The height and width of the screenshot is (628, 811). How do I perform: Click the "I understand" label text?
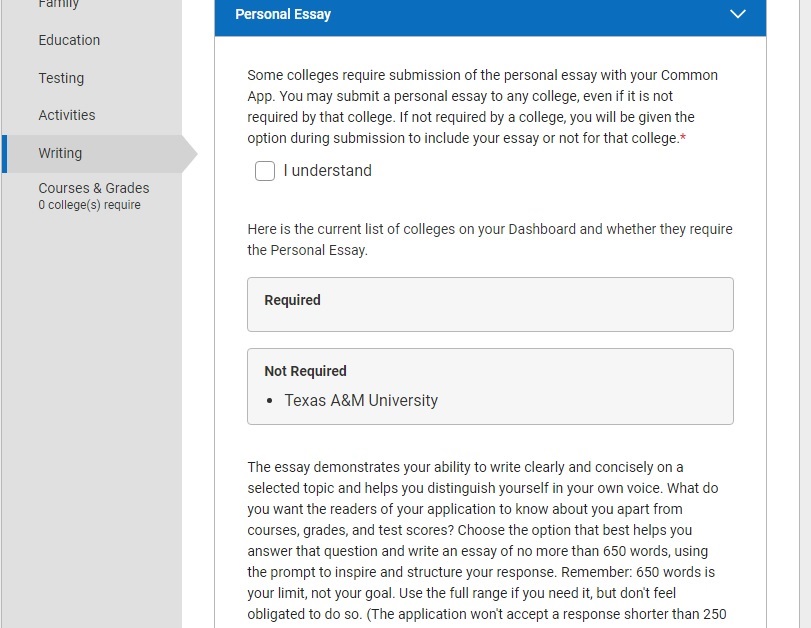[x=327, y=171]
